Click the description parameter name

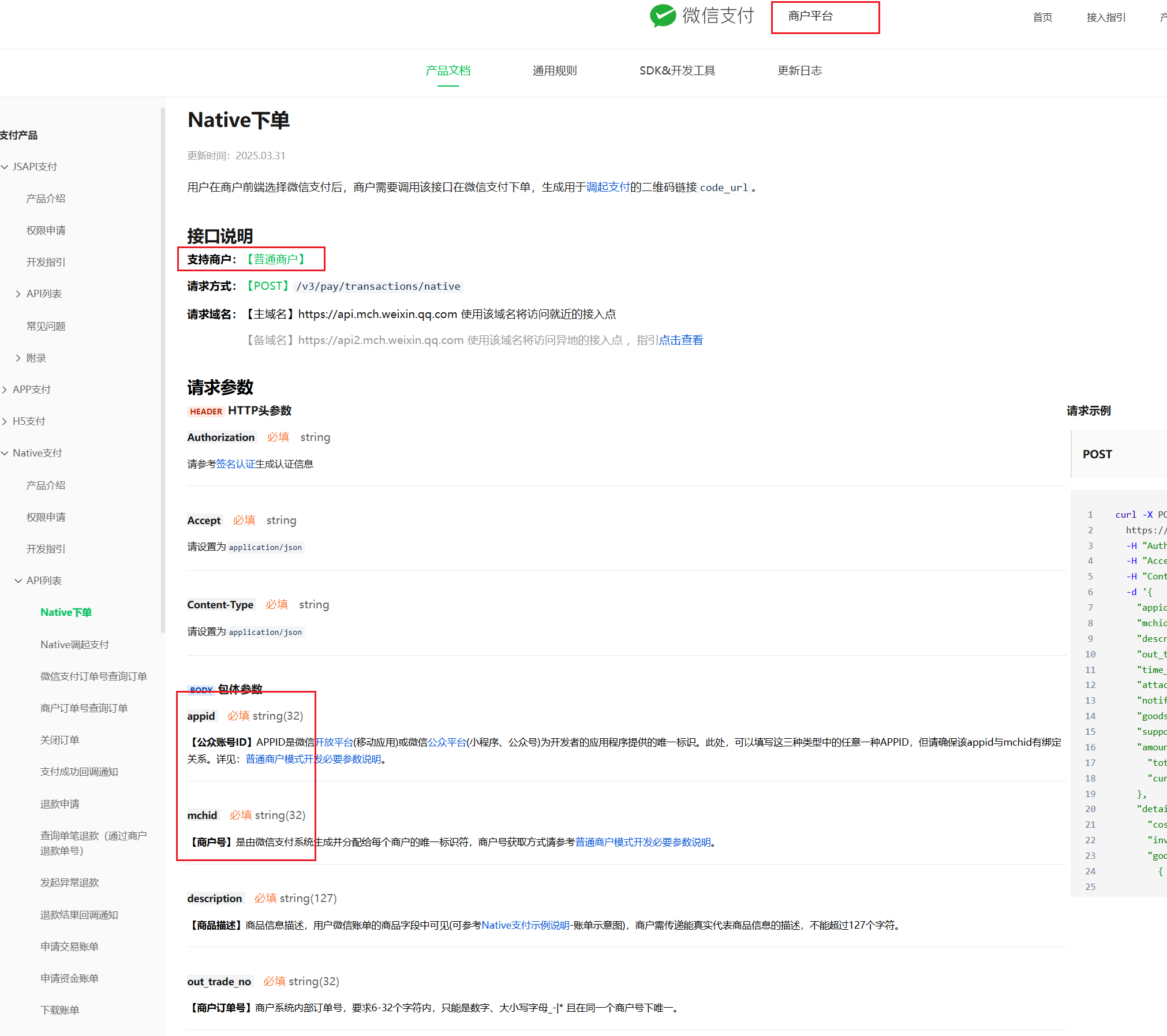215,899
